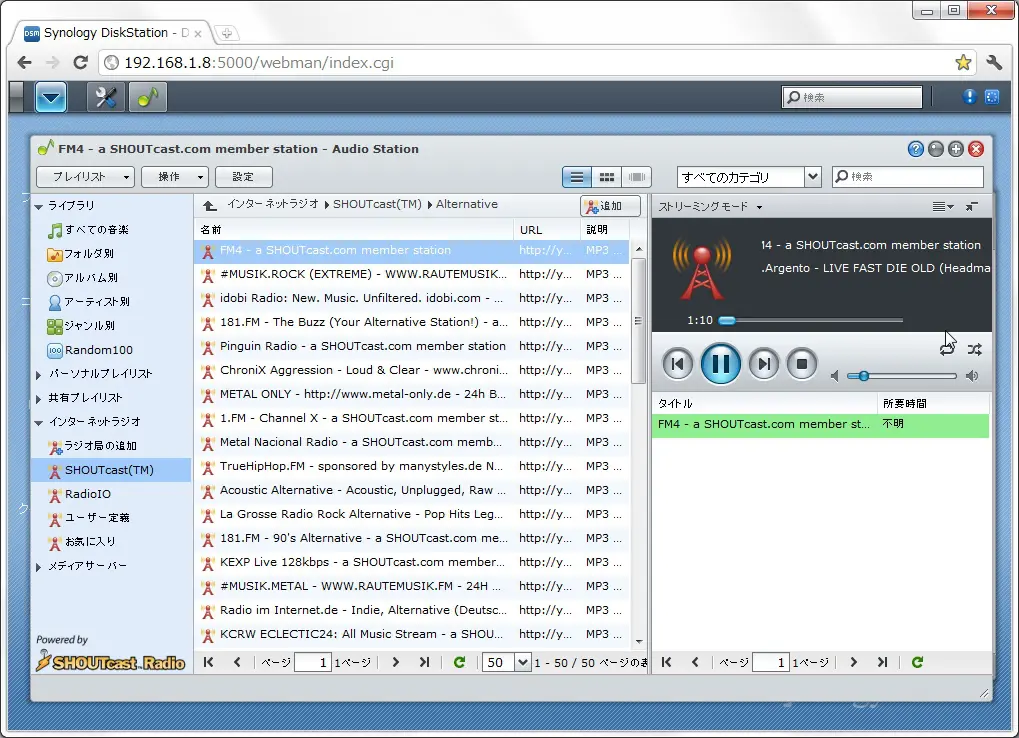Click the DSM pilot view icon at top right
1019x738 pixels.
click(992, 97)
